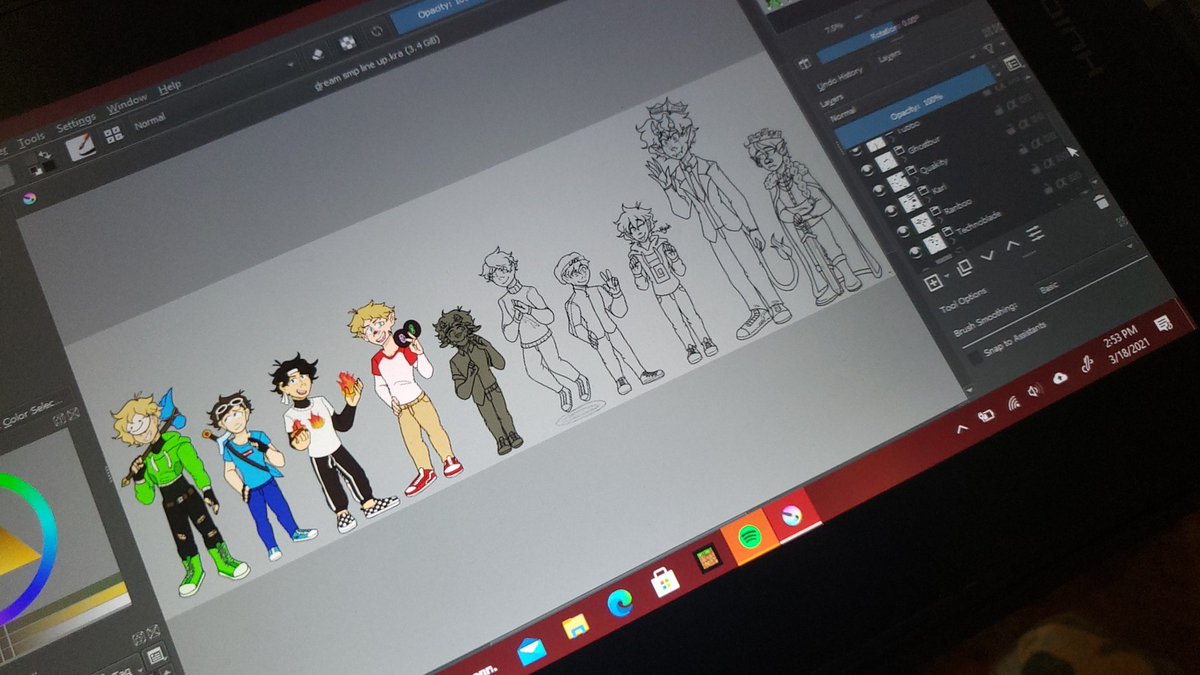This screenshot has width=1200, height=675.
Task: Open the brush preset editor icon
Action: point(82,146)
